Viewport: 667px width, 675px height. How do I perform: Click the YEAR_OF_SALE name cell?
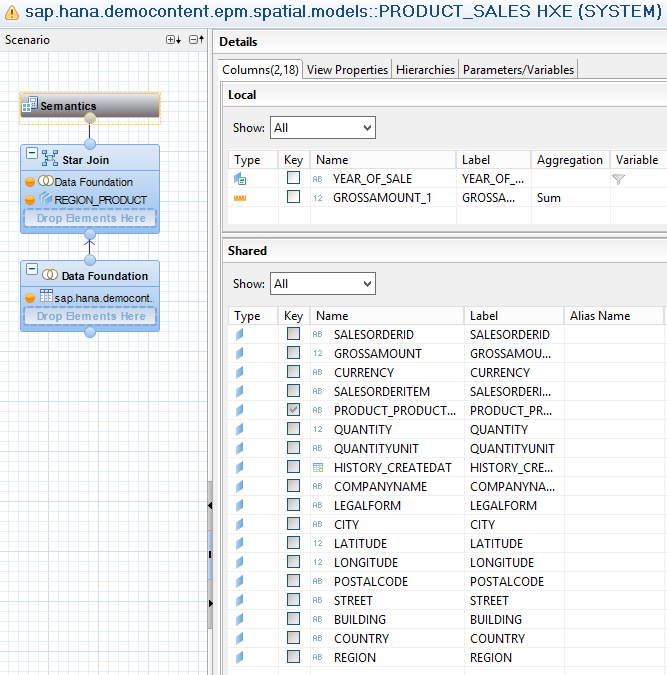tap(372, 179)
